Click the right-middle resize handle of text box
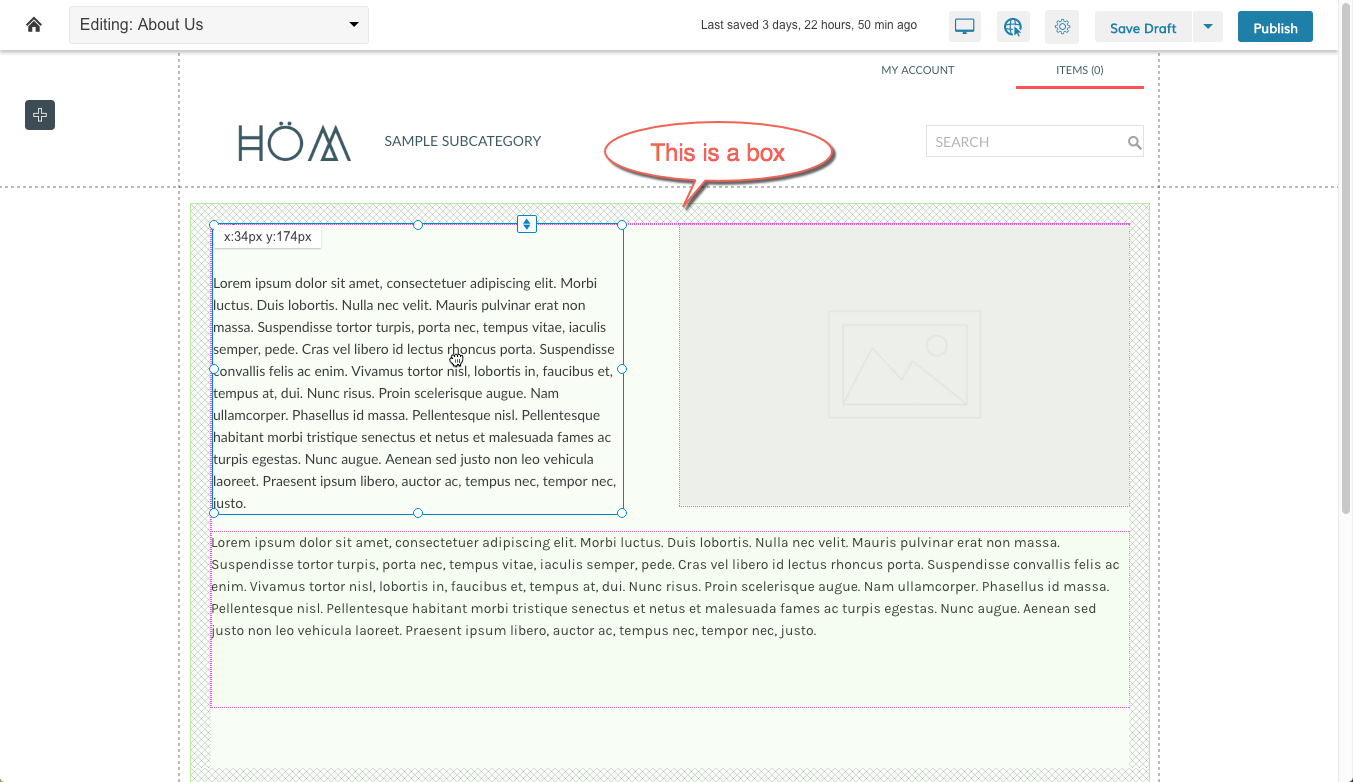1353x782 pixels. 622,369
